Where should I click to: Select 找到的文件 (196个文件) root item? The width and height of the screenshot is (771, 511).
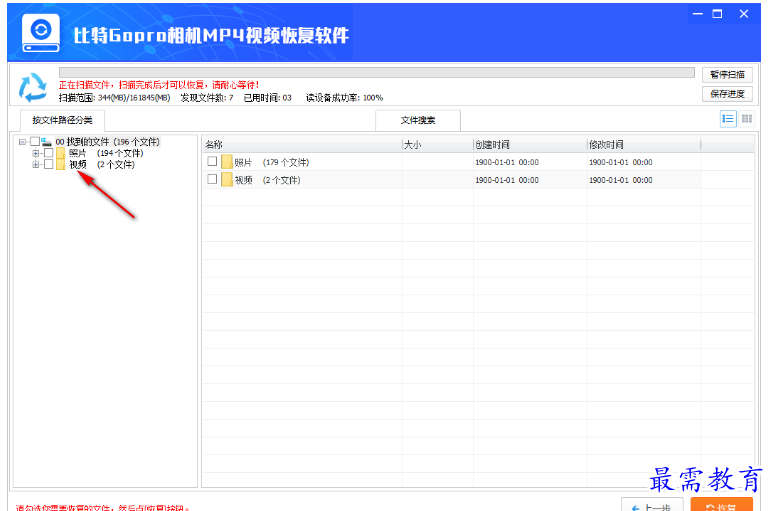pyautogui.click(x=108, y=142)
